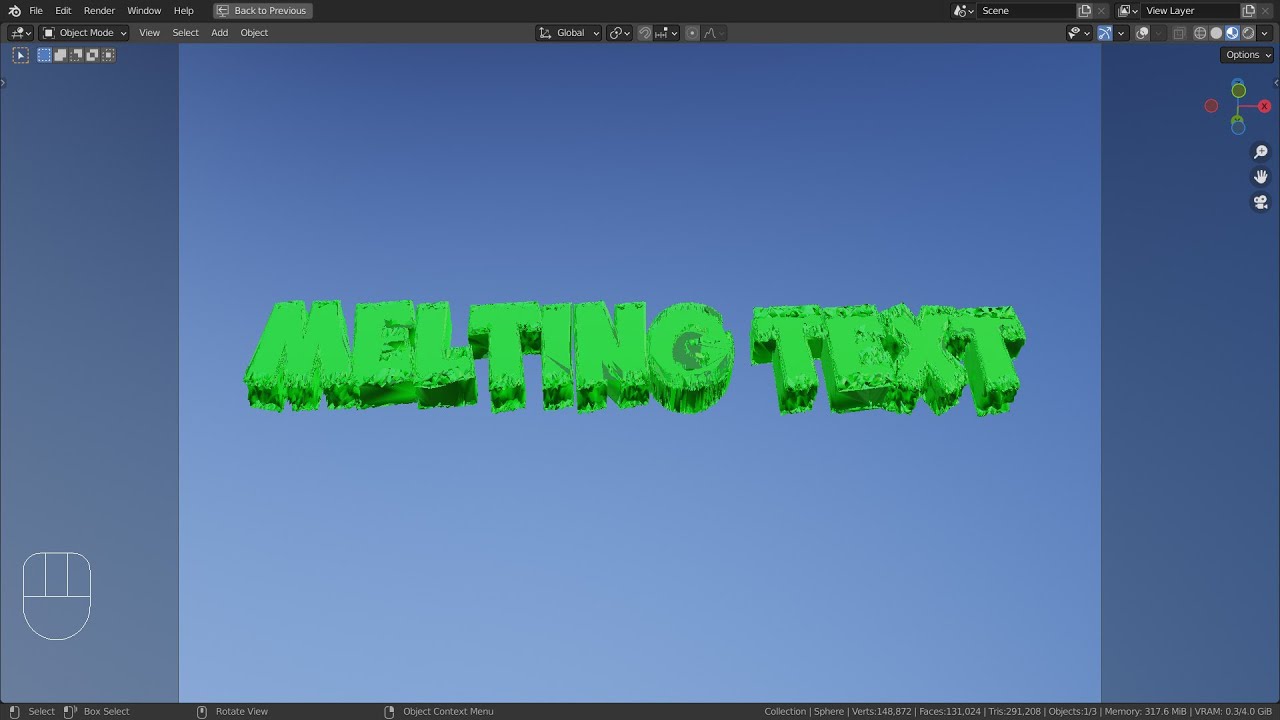Choose Subtract selection mode icon
1280x720 pixels.
click(77, 55)
